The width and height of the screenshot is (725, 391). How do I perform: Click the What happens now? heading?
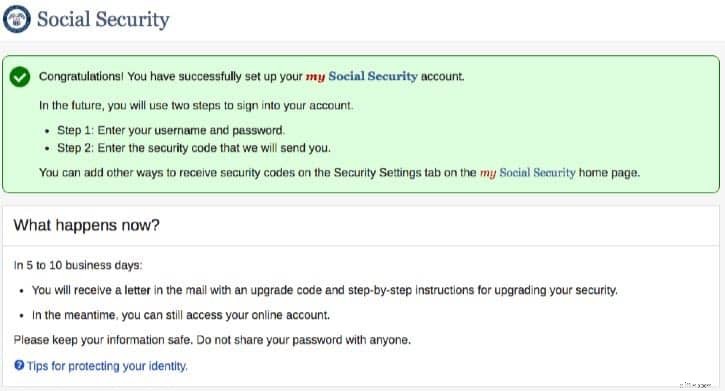[x=86, y=225]
